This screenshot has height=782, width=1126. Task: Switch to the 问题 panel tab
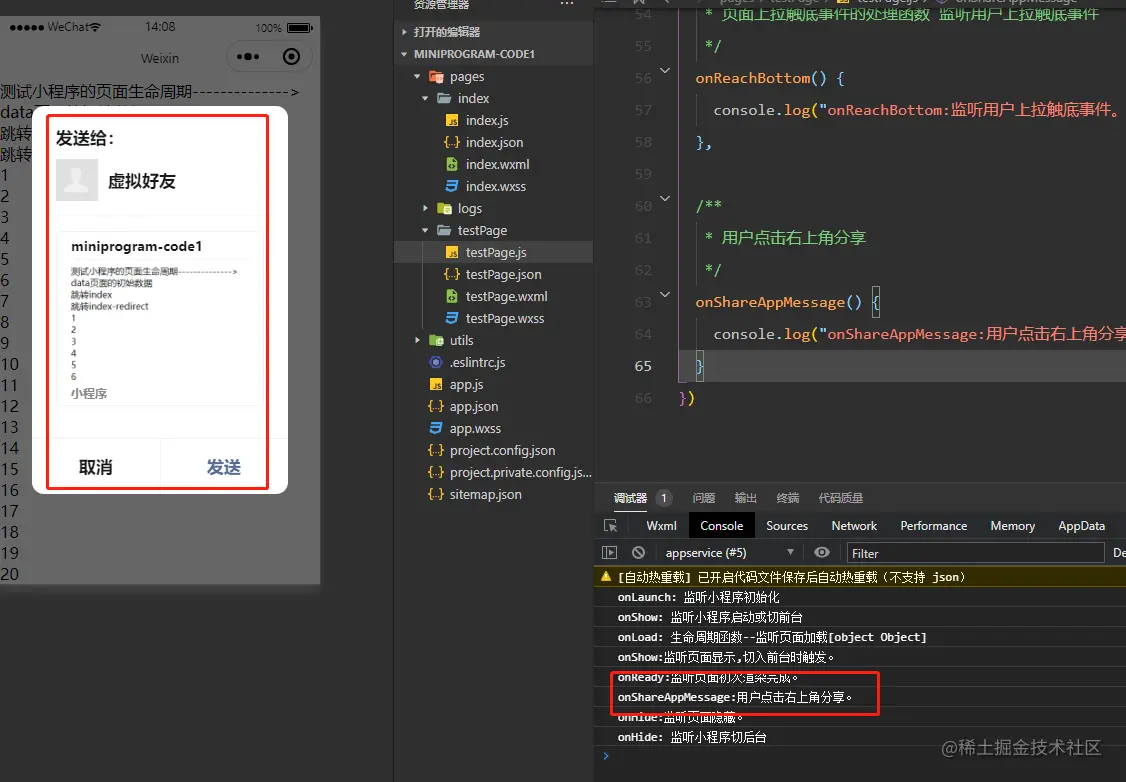pos(704,498)
